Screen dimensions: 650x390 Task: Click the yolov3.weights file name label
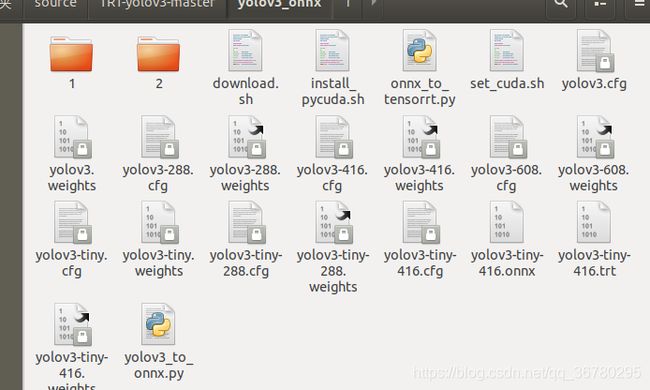pos(72,178)
